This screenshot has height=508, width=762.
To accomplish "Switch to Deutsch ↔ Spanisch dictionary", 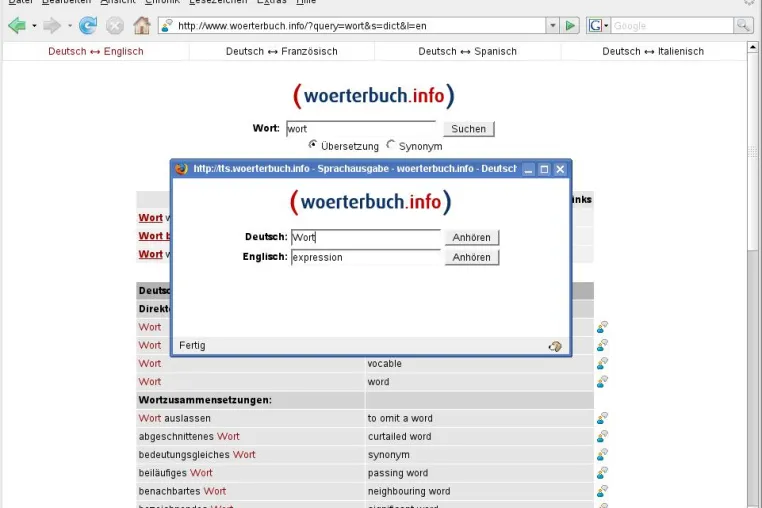I will point(468,52).
